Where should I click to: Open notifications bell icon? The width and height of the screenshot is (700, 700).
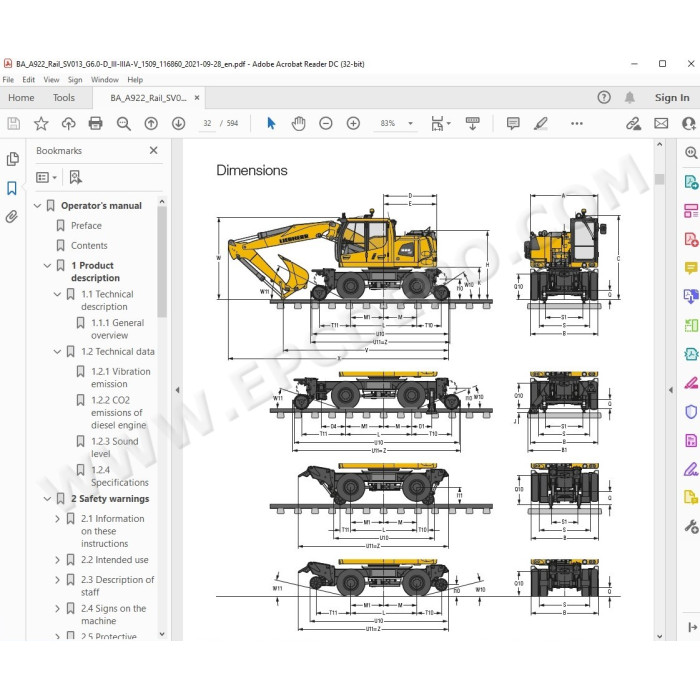click(x=629, y=97)
